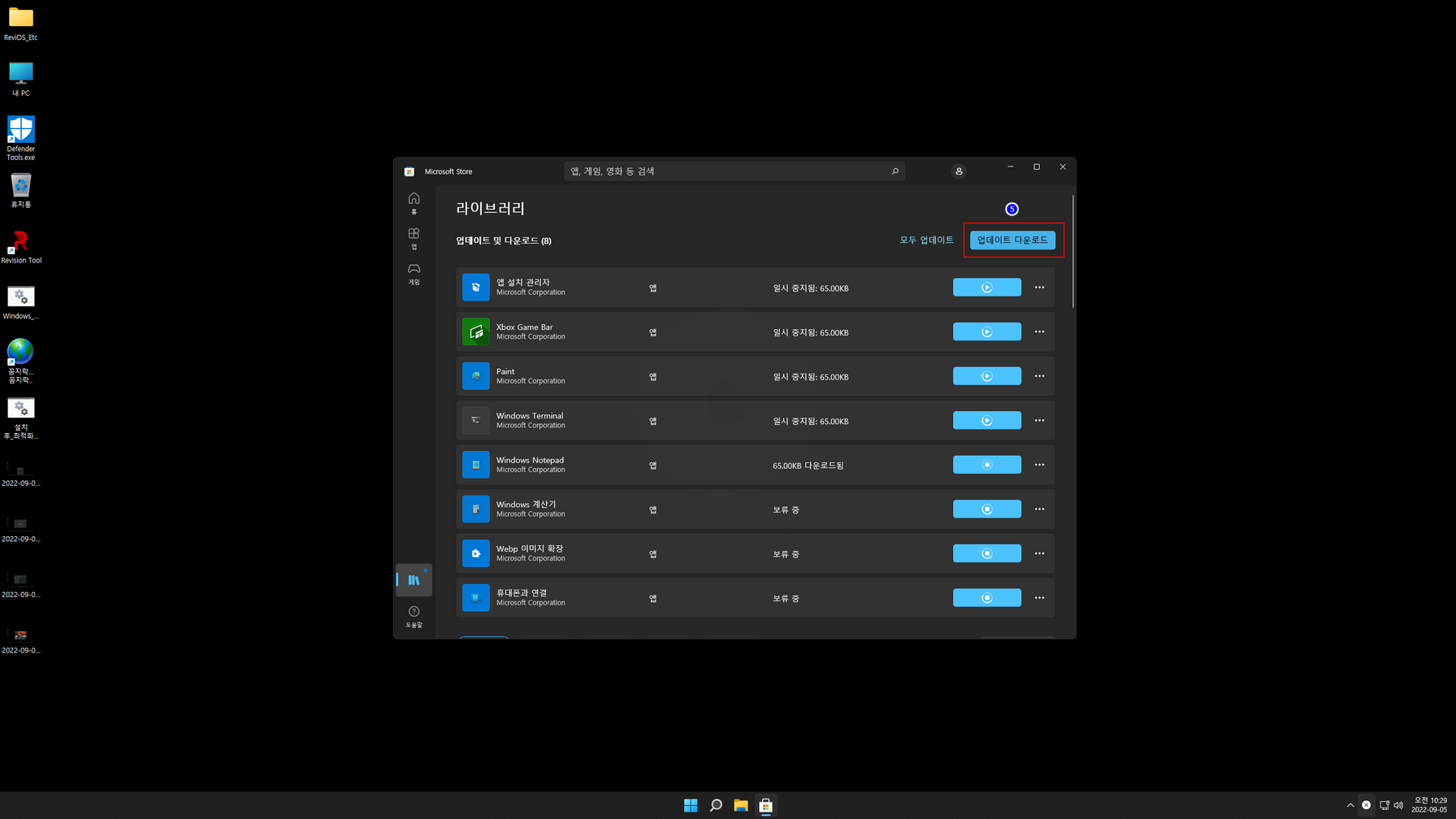The image size is (1456, 819).
Task: Open the clock and date in taskbar
Action: click(x=1429, y=805)
